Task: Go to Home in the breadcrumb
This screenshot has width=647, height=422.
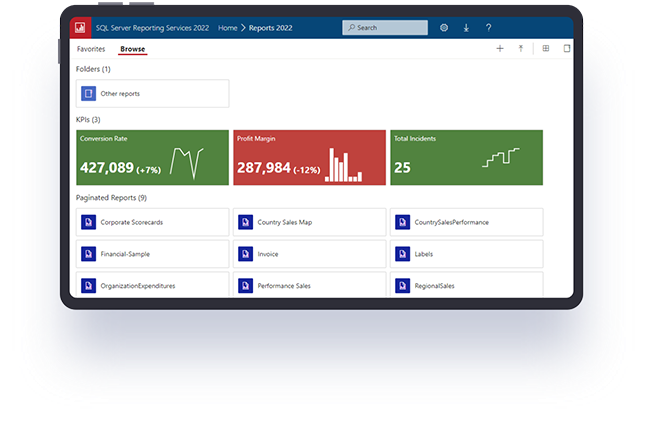Action: [228, 28]
